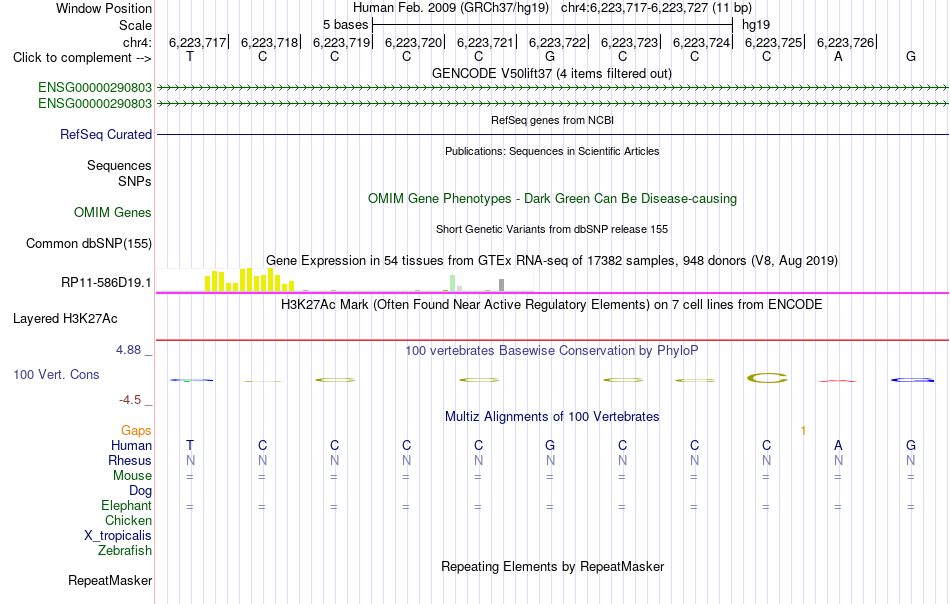
Task: Click the T base under 6,223,717
Action: (190, 56)
